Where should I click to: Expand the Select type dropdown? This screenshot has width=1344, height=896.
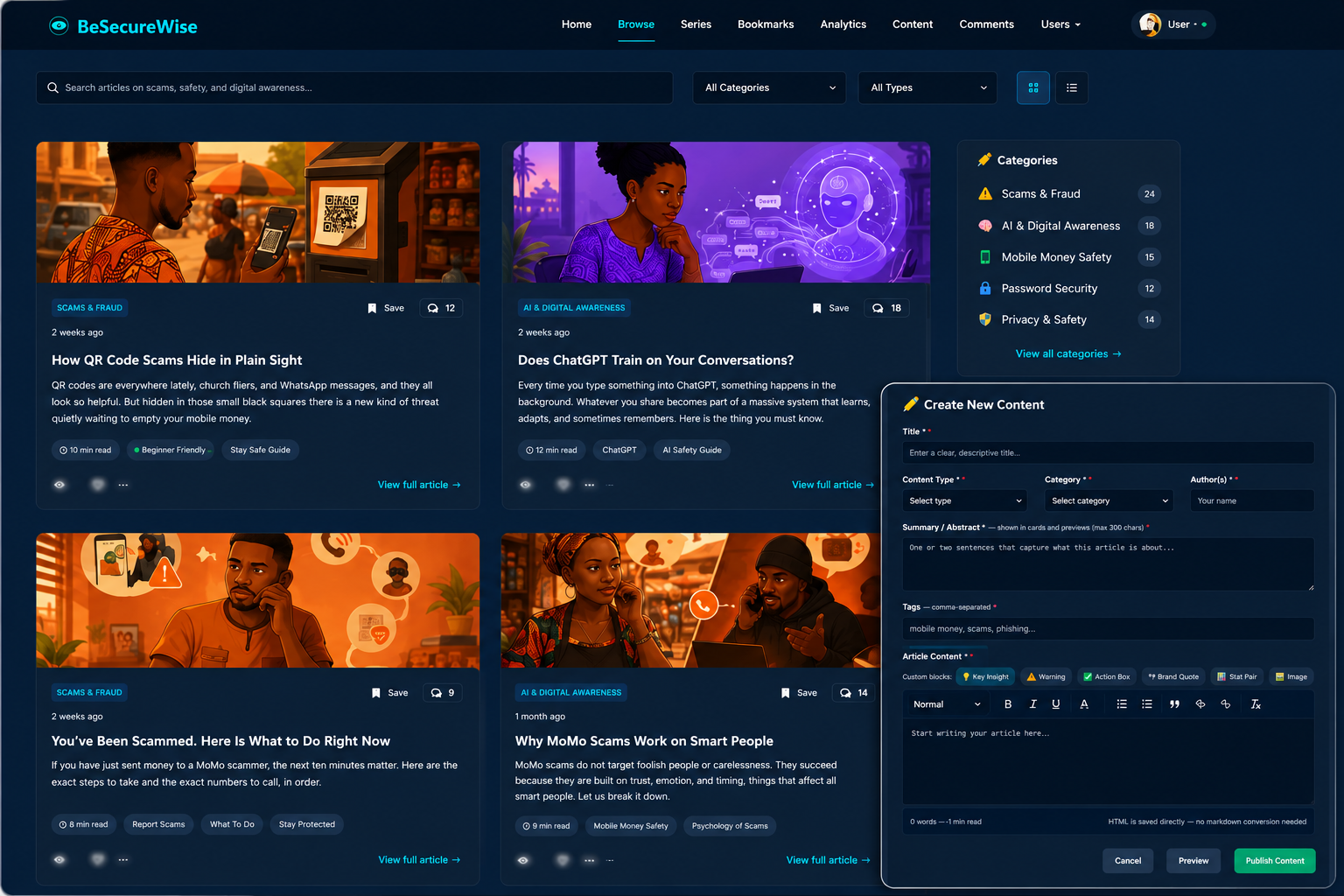coord(965,500)
